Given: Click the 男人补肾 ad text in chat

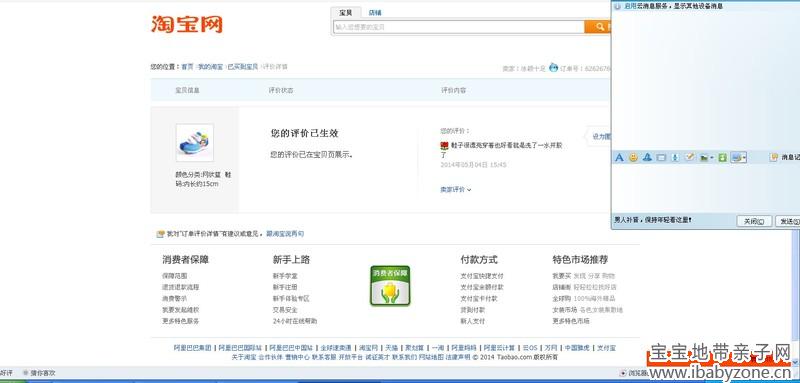Looking at the screenshot, I should click(653, 220).
